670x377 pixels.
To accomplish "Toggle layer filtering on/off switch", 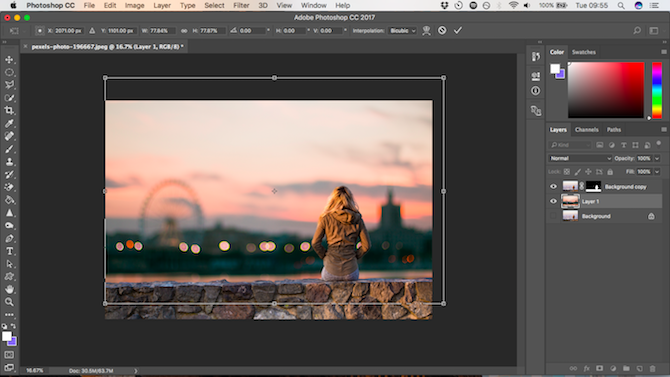I will tap(658, 144).
